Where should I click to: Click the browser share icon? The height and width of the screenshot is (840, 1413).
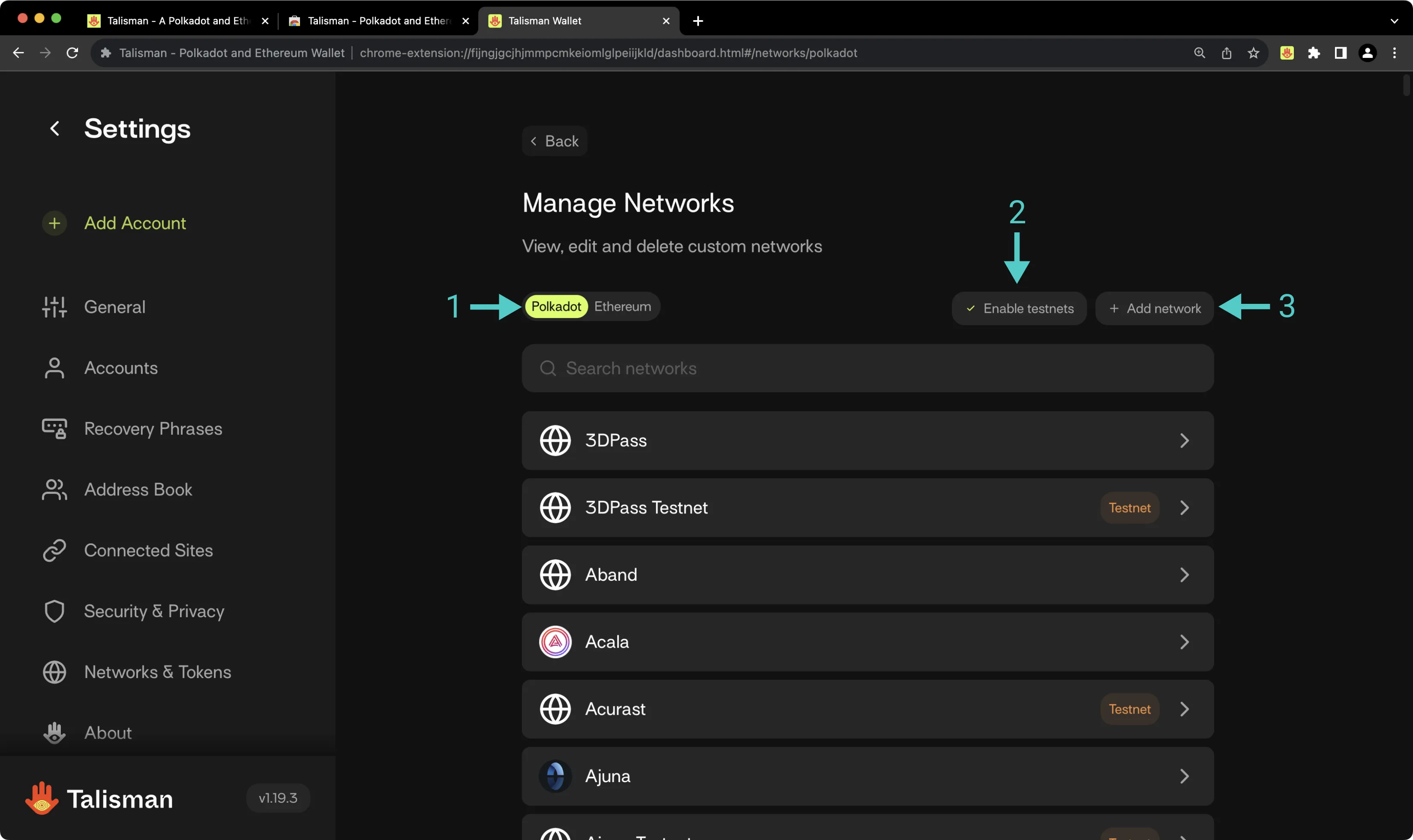pyautogui.click(x=1226, y=53)
